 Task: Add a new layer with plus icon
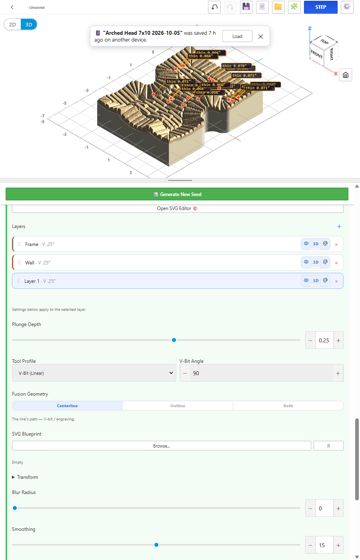339,226
